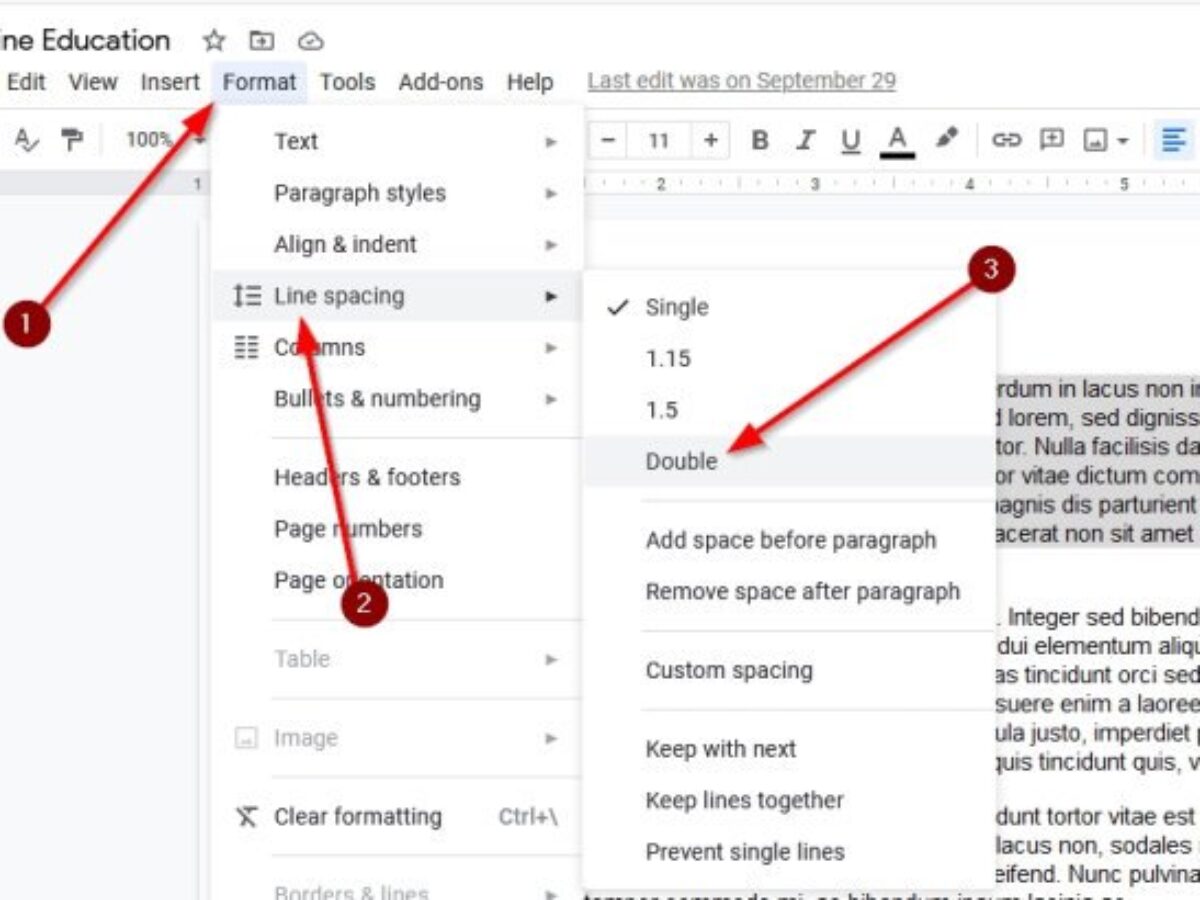Select the Paint format tool

click(x=72, y=140)
